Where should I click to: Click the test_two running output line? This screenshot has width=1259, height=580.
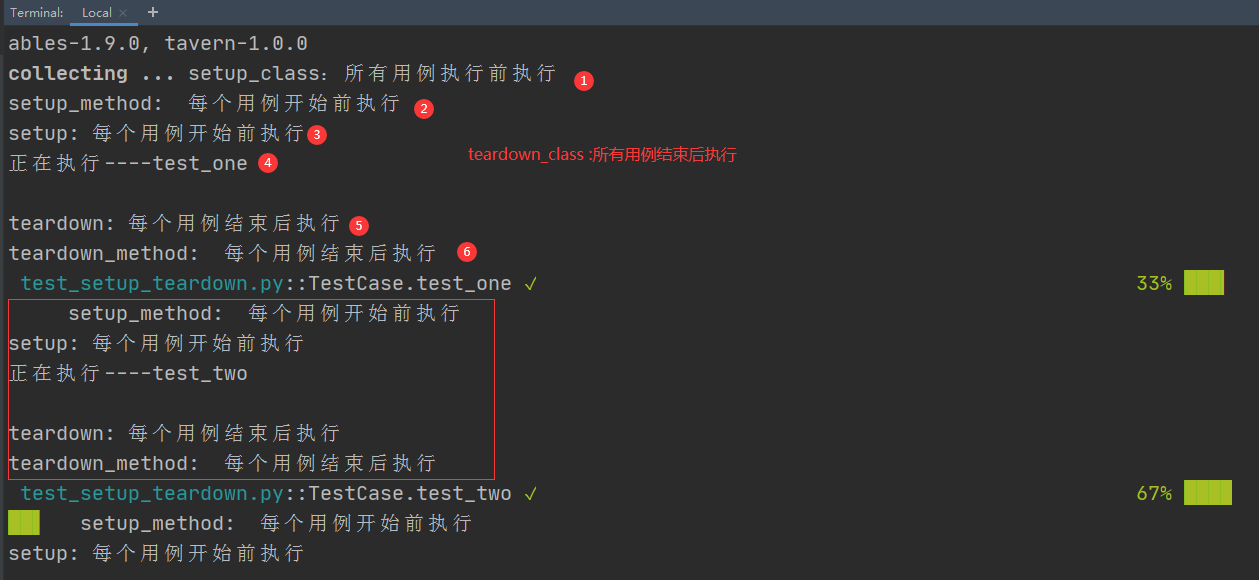128,374
